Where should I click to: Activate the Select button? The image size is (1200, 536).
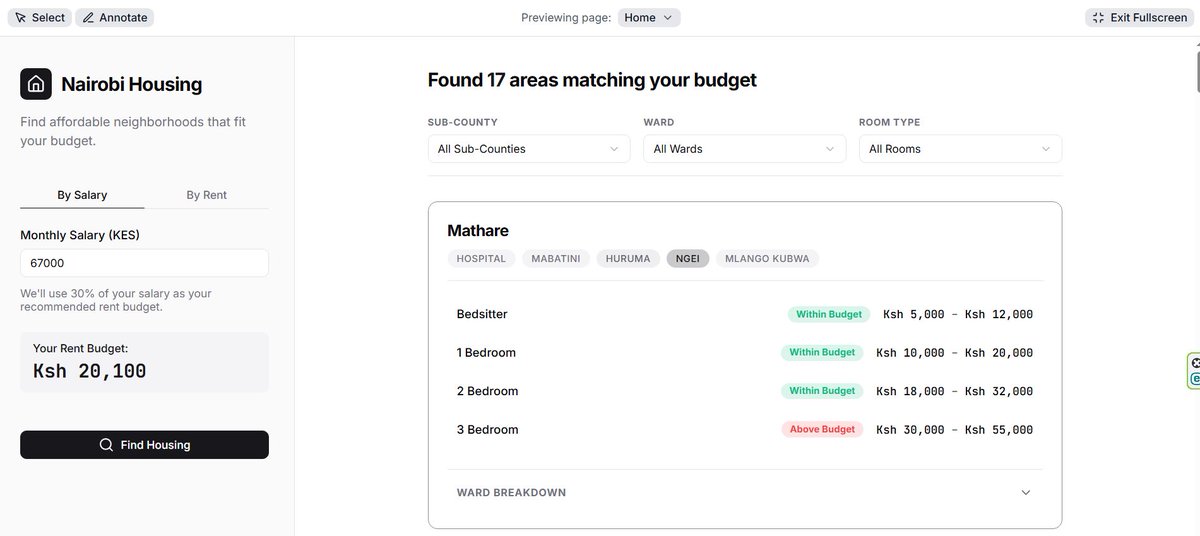39,18
